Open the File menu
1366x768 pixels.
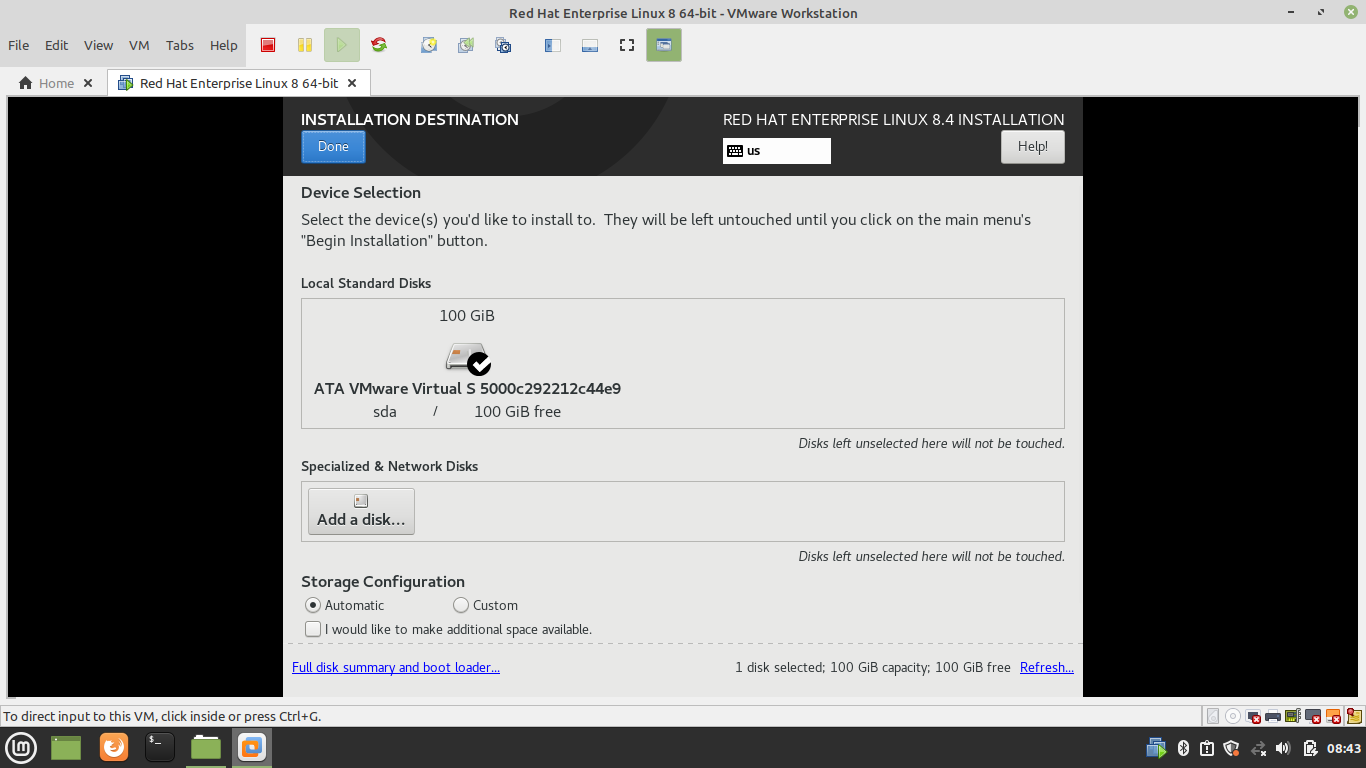[x=18, y=45]
